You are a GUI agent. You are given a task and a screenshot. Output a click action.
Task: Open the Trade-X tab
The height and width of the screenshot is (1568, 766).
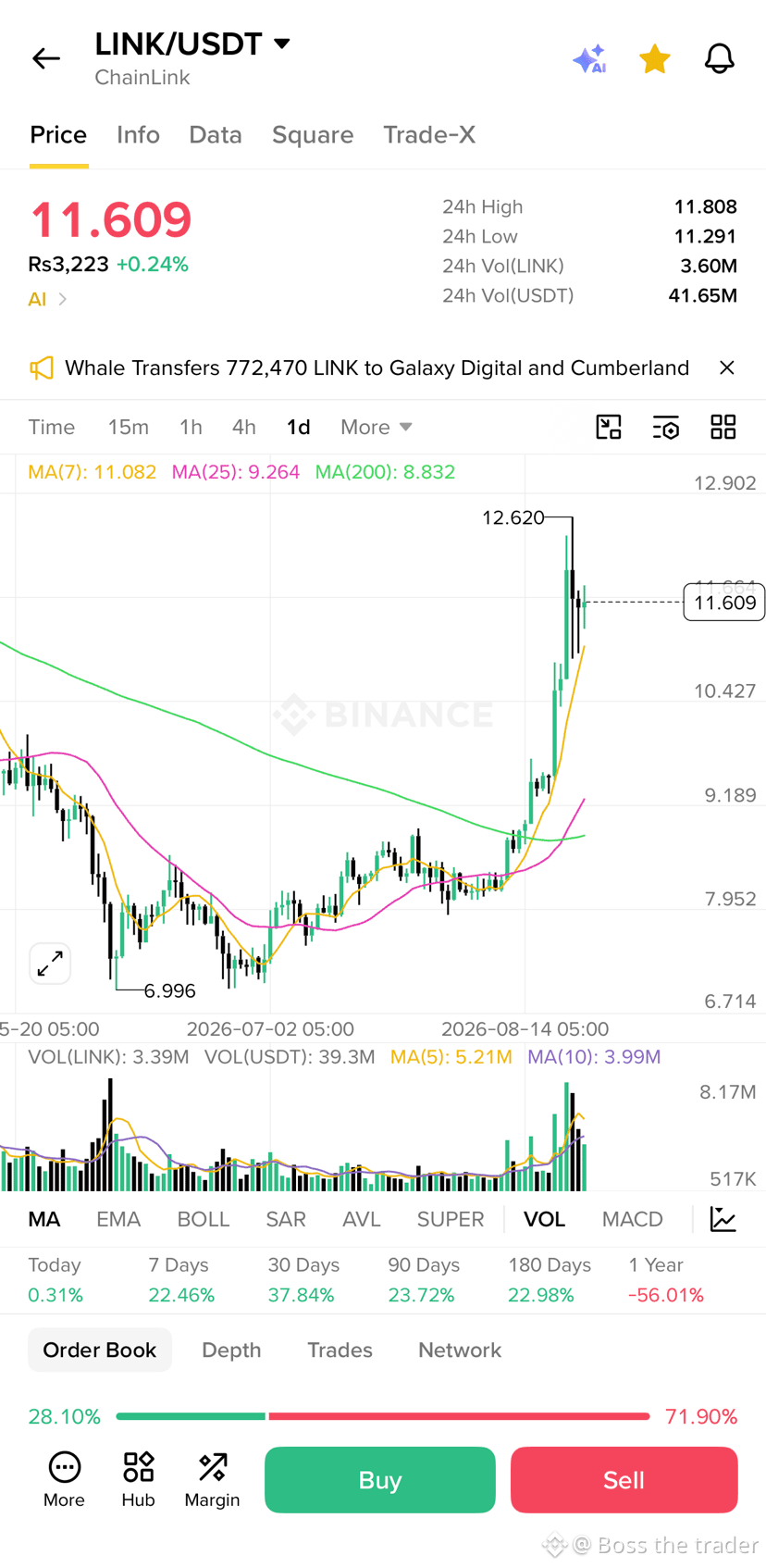[429, 135]
